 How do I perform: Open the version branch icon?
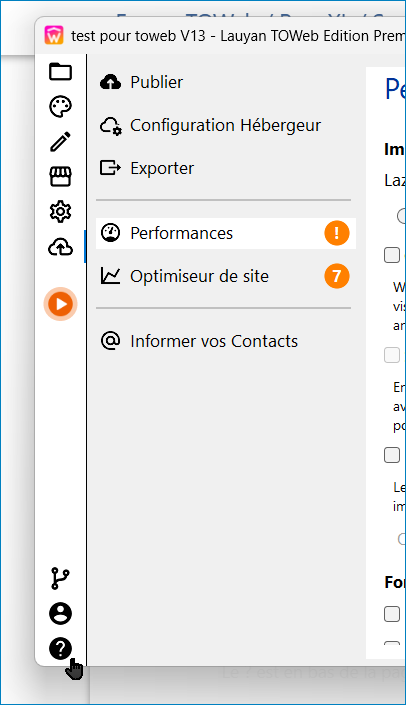[x=60, y=578]
